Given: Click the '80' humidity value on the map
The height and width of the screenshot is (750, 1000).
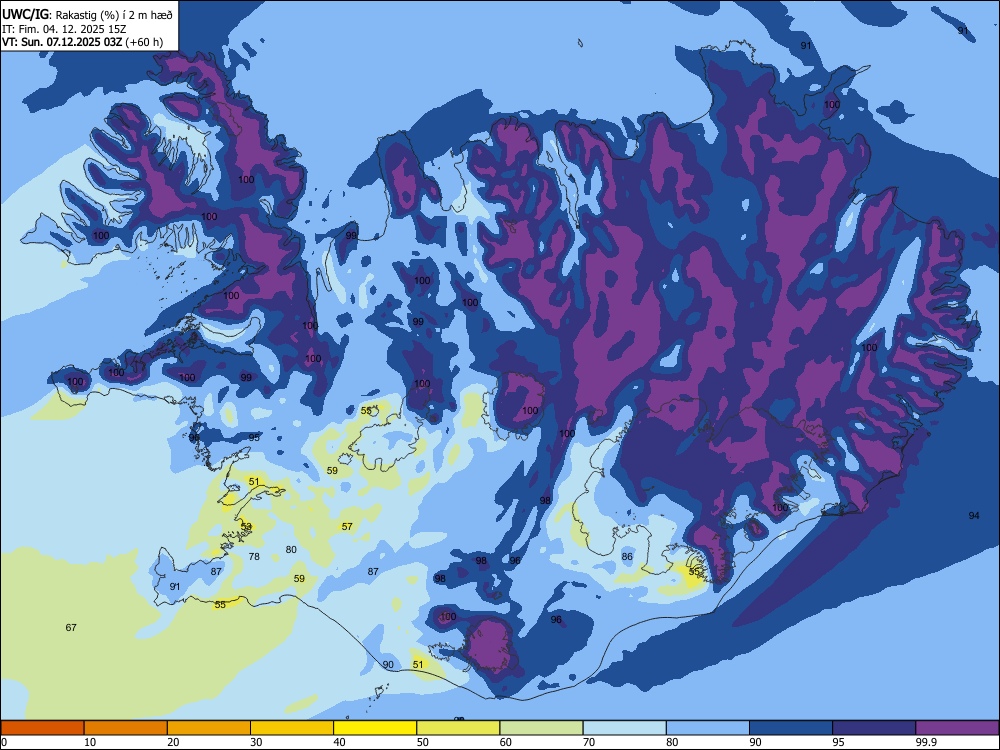Looking at the screenshot, I should tap(291, 549).
